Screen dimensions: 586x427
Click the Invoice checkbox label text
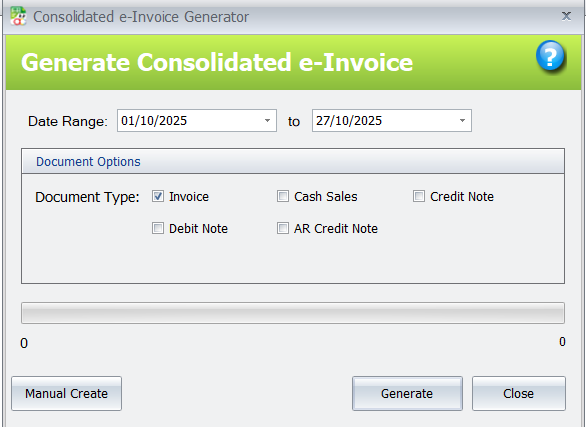[x=189, y=197]
